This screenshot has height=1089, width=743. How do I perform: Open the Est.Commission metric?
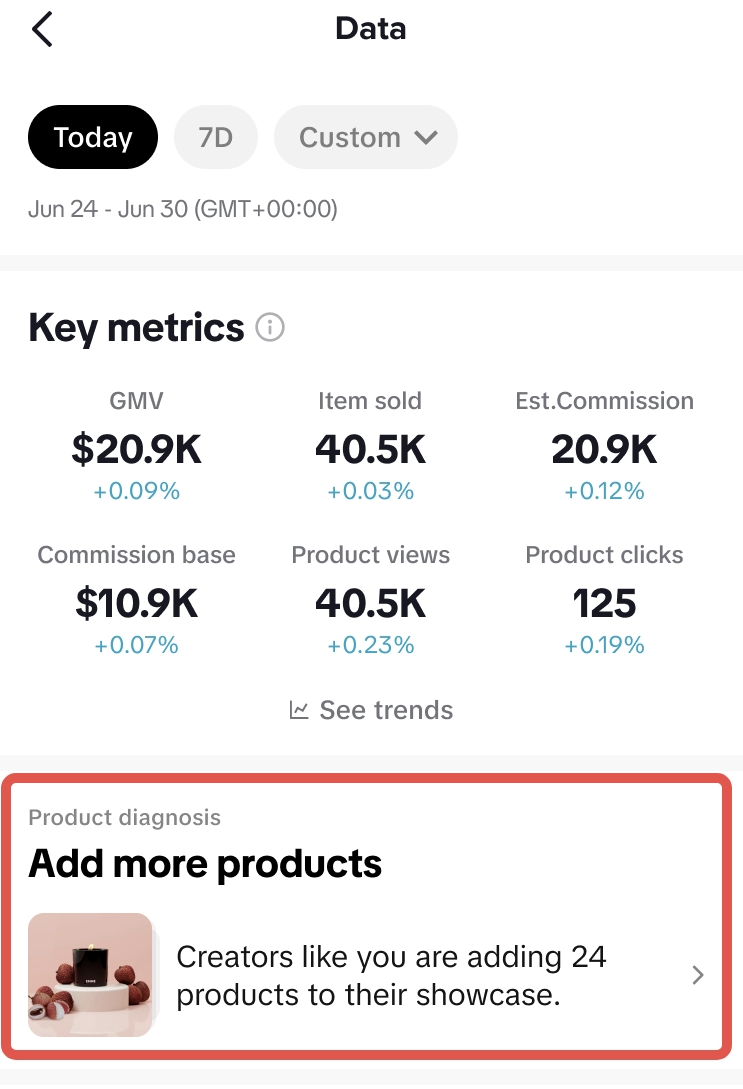pos(604,450)
